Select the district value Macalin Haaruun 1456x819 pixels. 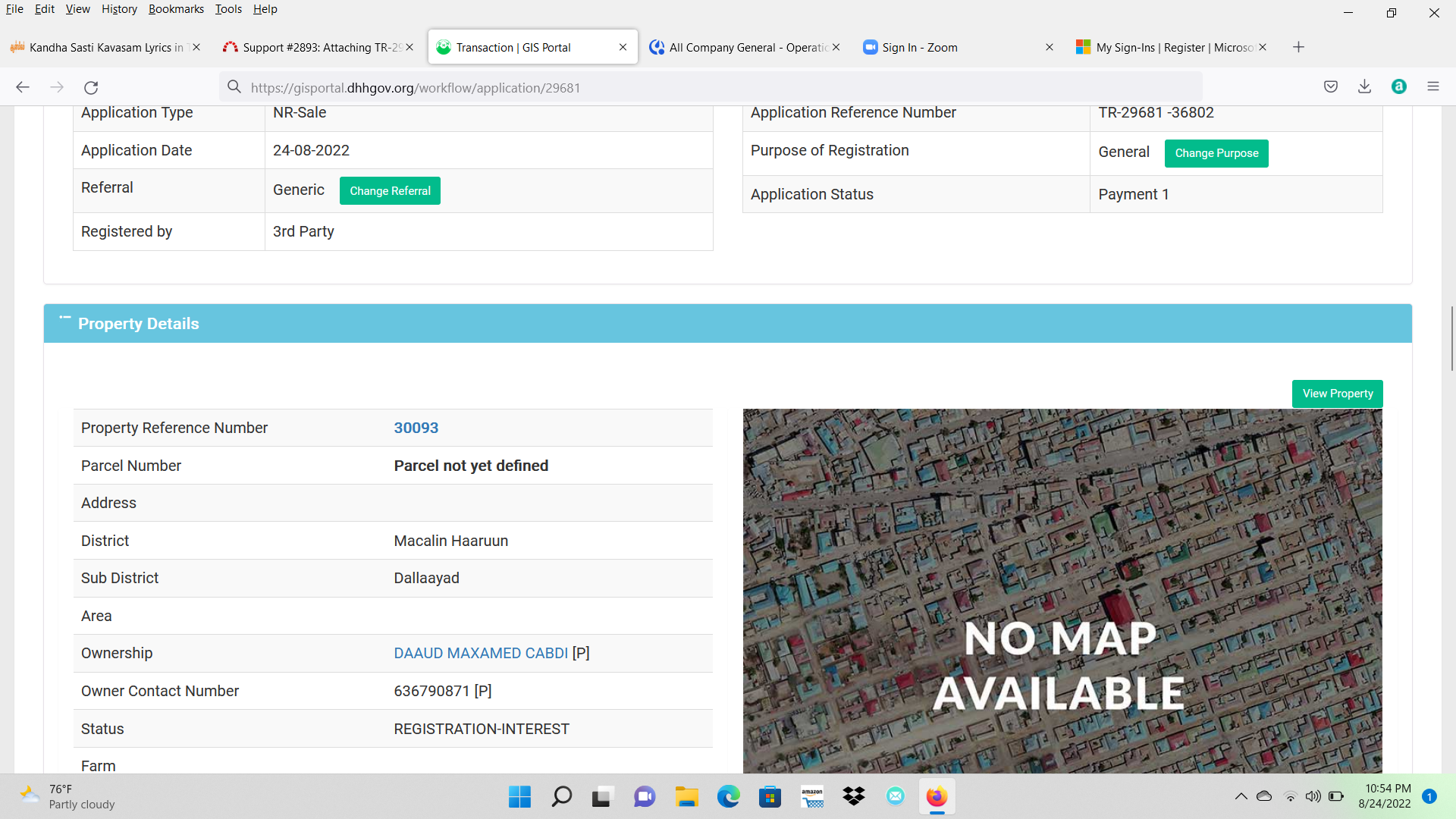(451, 541)
